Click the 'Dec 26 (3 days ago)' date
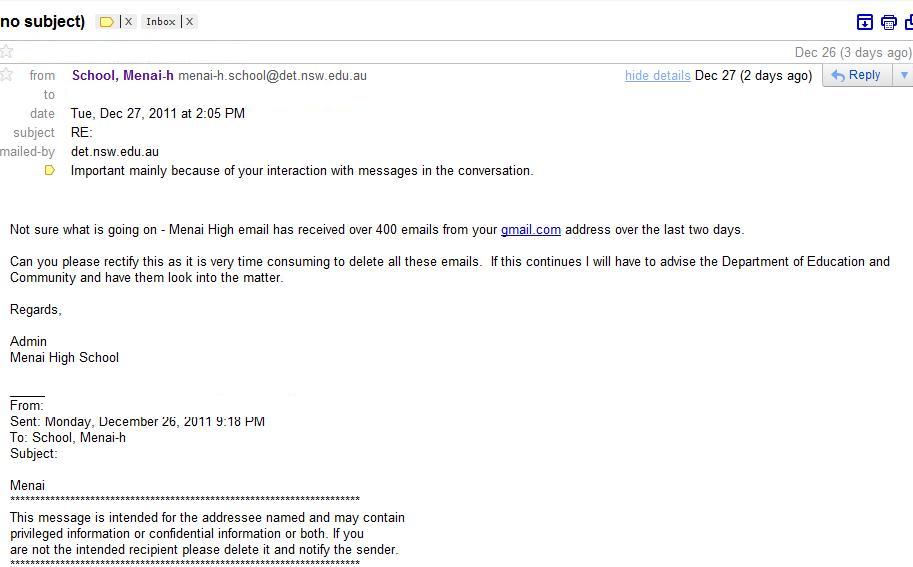Viewport: 913px width, 567px height. (852, 52)
